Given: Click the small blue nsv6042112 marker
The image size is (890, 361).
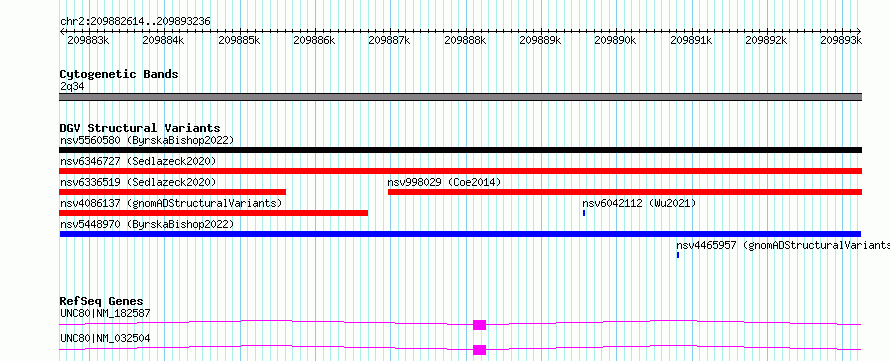Looking at the screenshot, I should click(584, 213).
